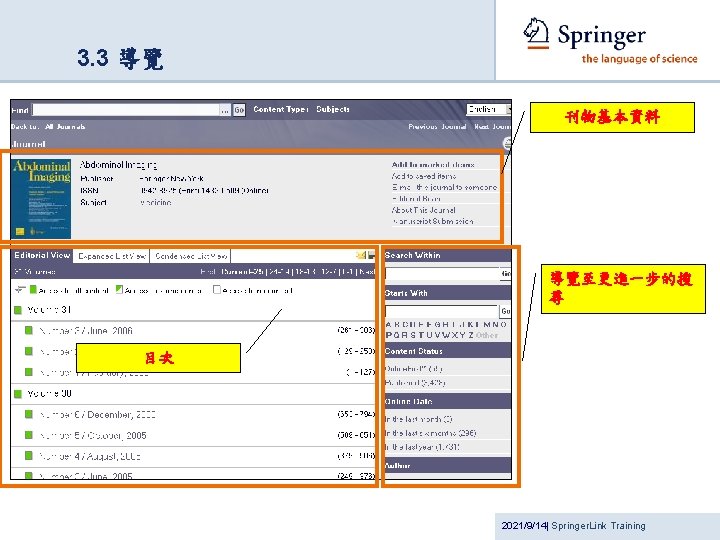Click the Go button beside Find
This screenshot has width=720, height=540.
239,110
